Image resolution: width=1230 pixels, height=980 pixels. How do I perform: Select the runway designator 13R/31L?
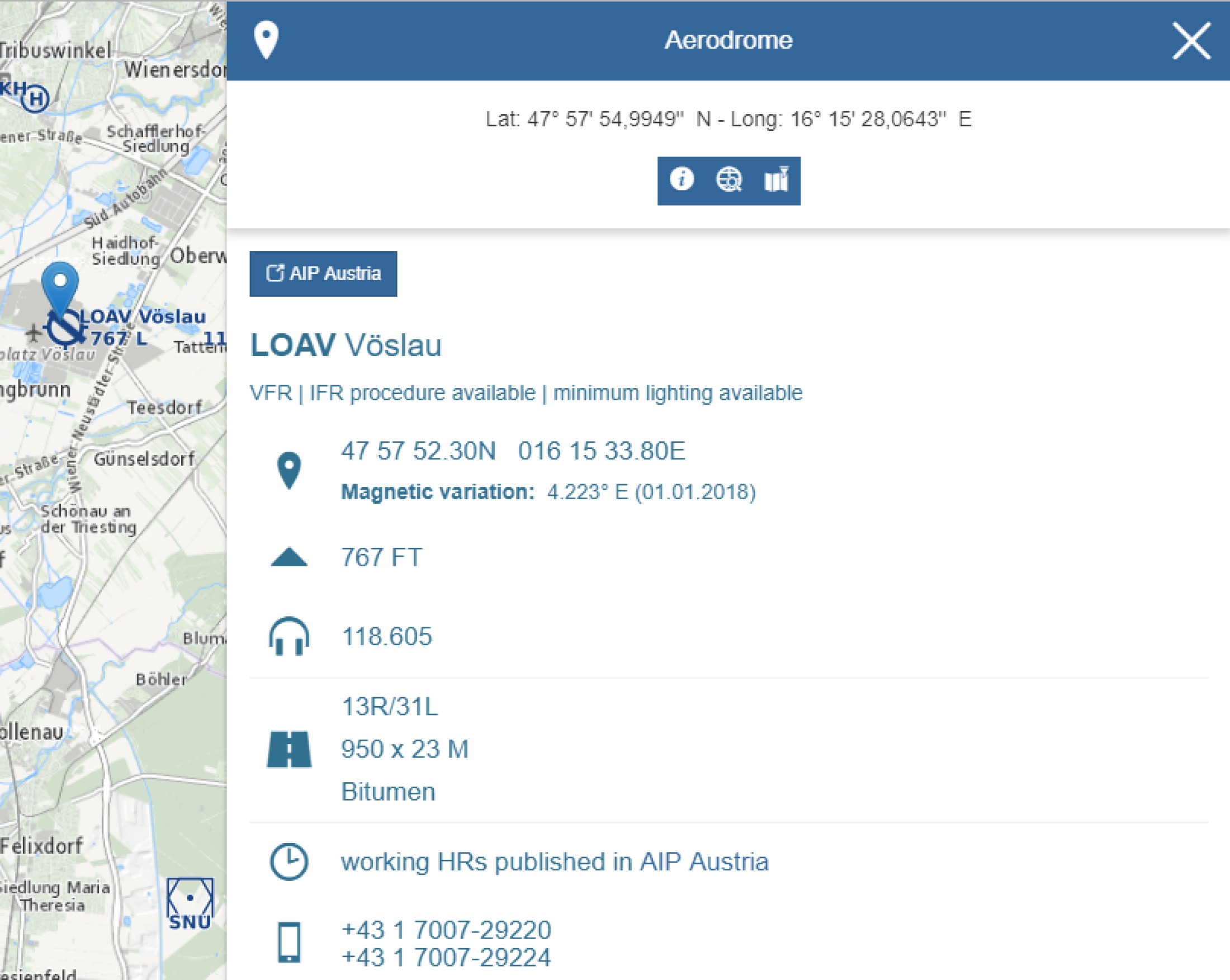pyautogui.click(x=389, y=706)
